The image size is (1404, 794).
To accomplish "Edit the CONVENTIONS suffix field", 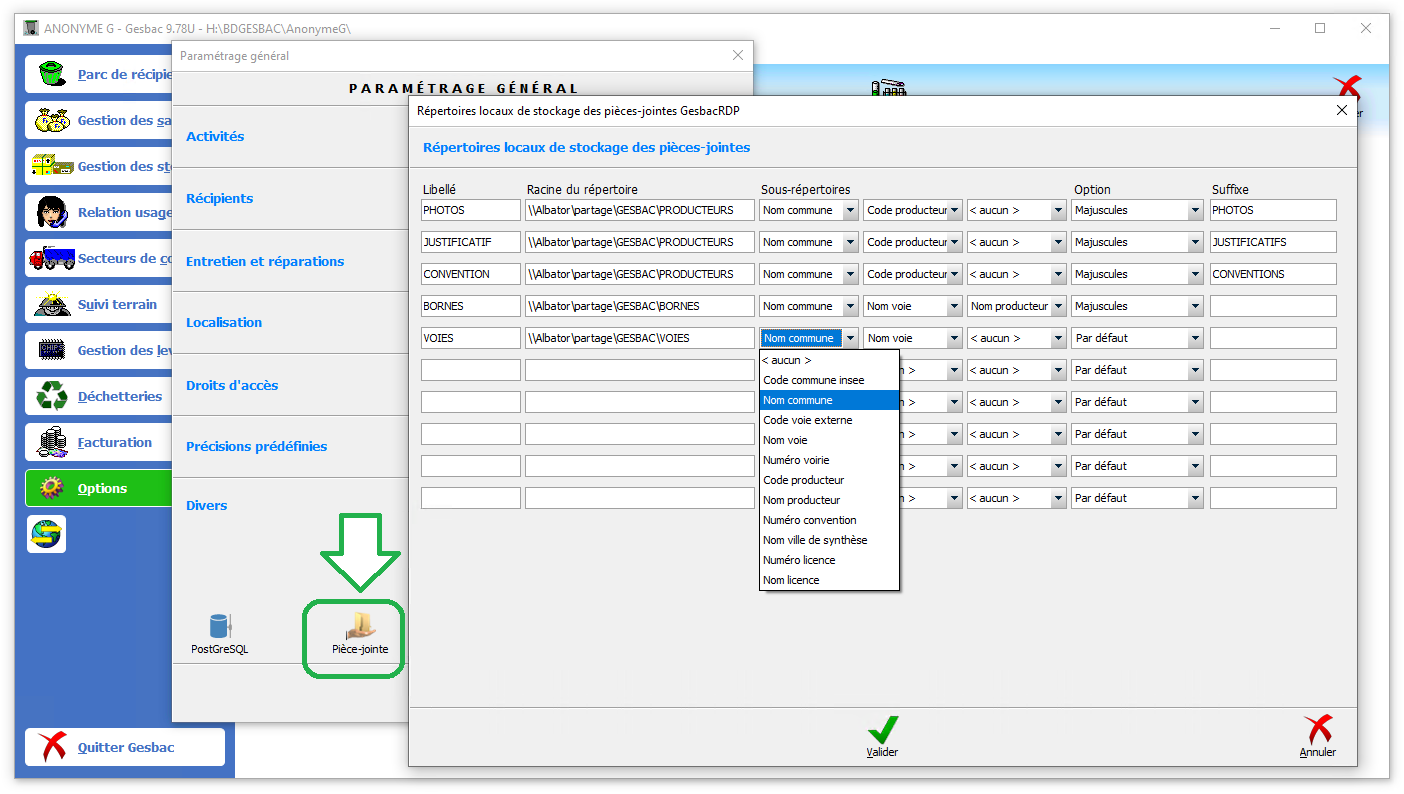I will coord(1272,274).
